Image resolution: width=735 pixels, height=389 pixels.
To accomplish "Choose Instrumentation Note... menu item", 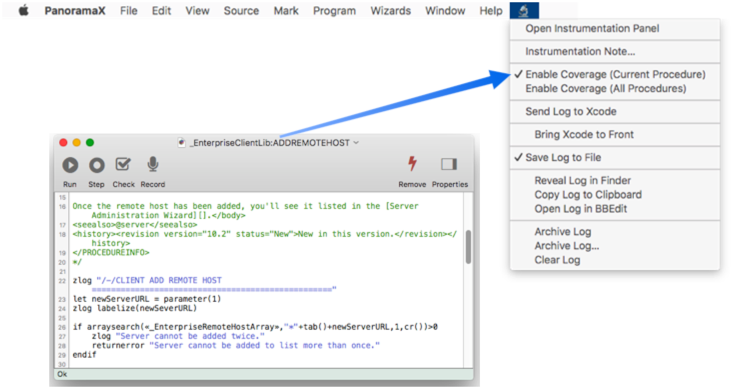I will (x=615, y=52).
